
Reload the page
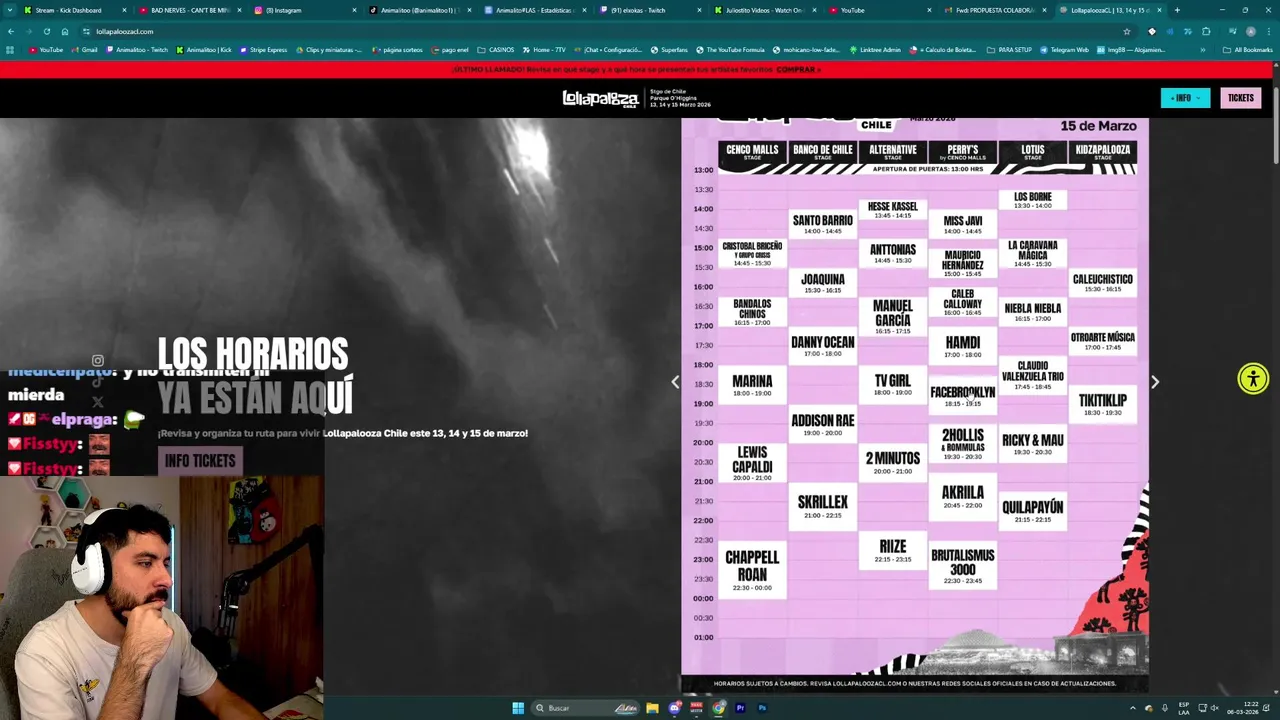47,31
